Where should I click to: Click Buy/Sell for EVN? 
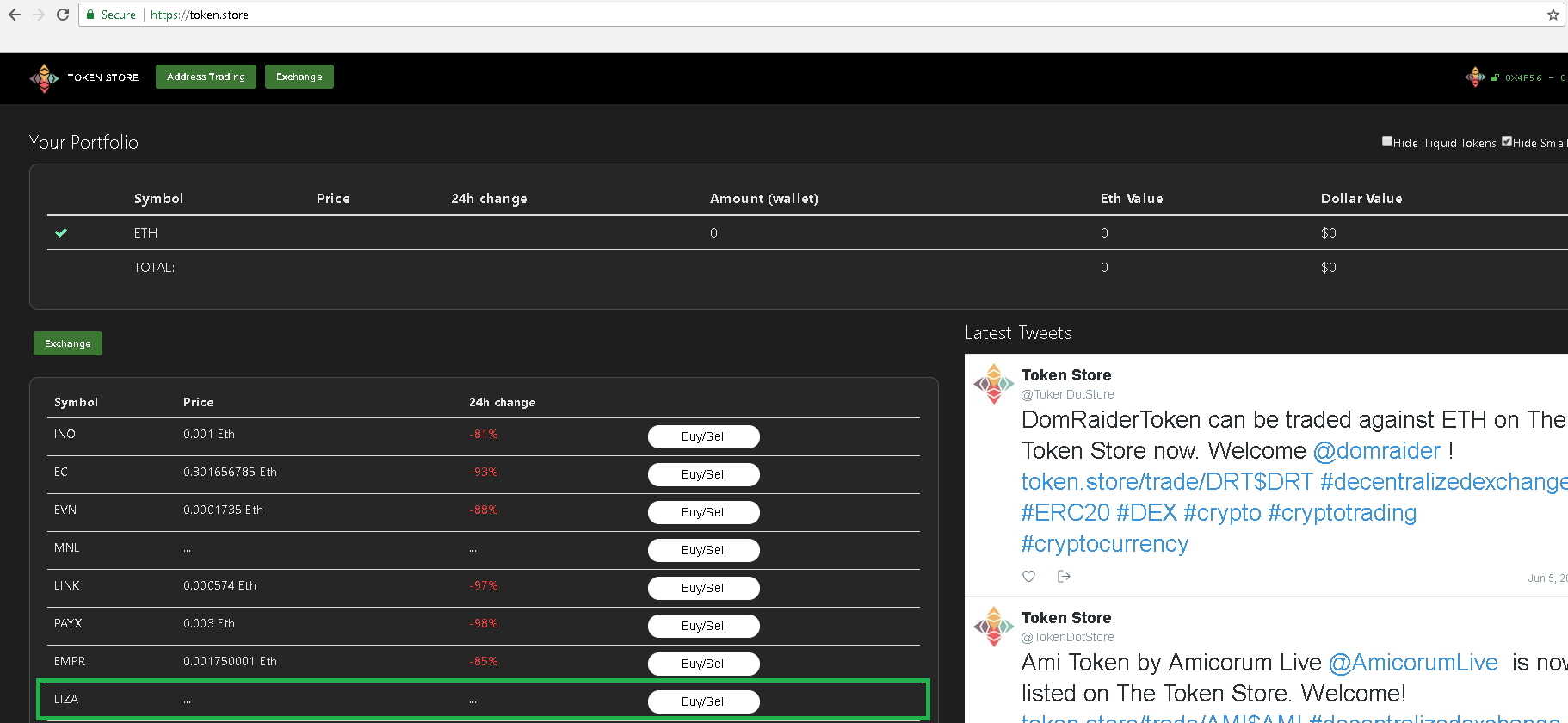pyautogui.click(x=704, y=512)
